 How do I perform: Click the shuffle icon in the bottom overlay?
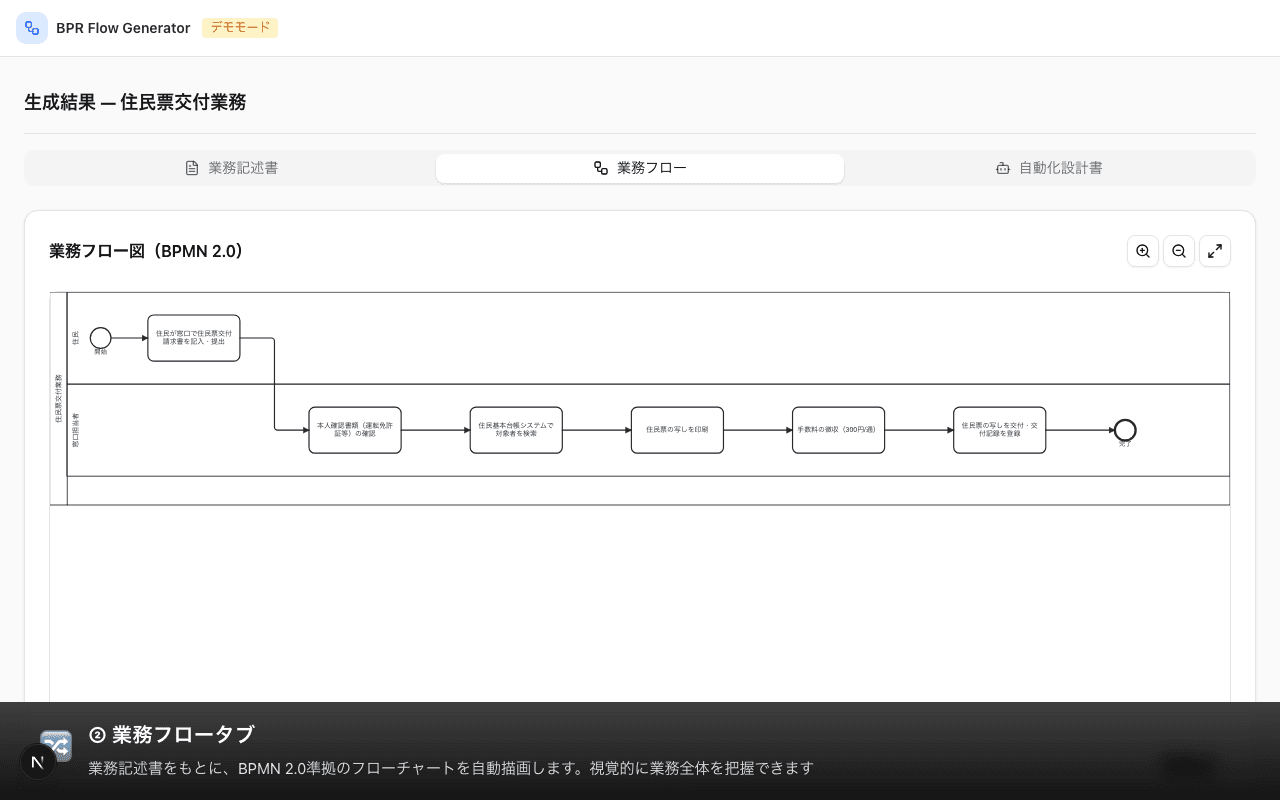pyautogui.click(x=56, y=746)
